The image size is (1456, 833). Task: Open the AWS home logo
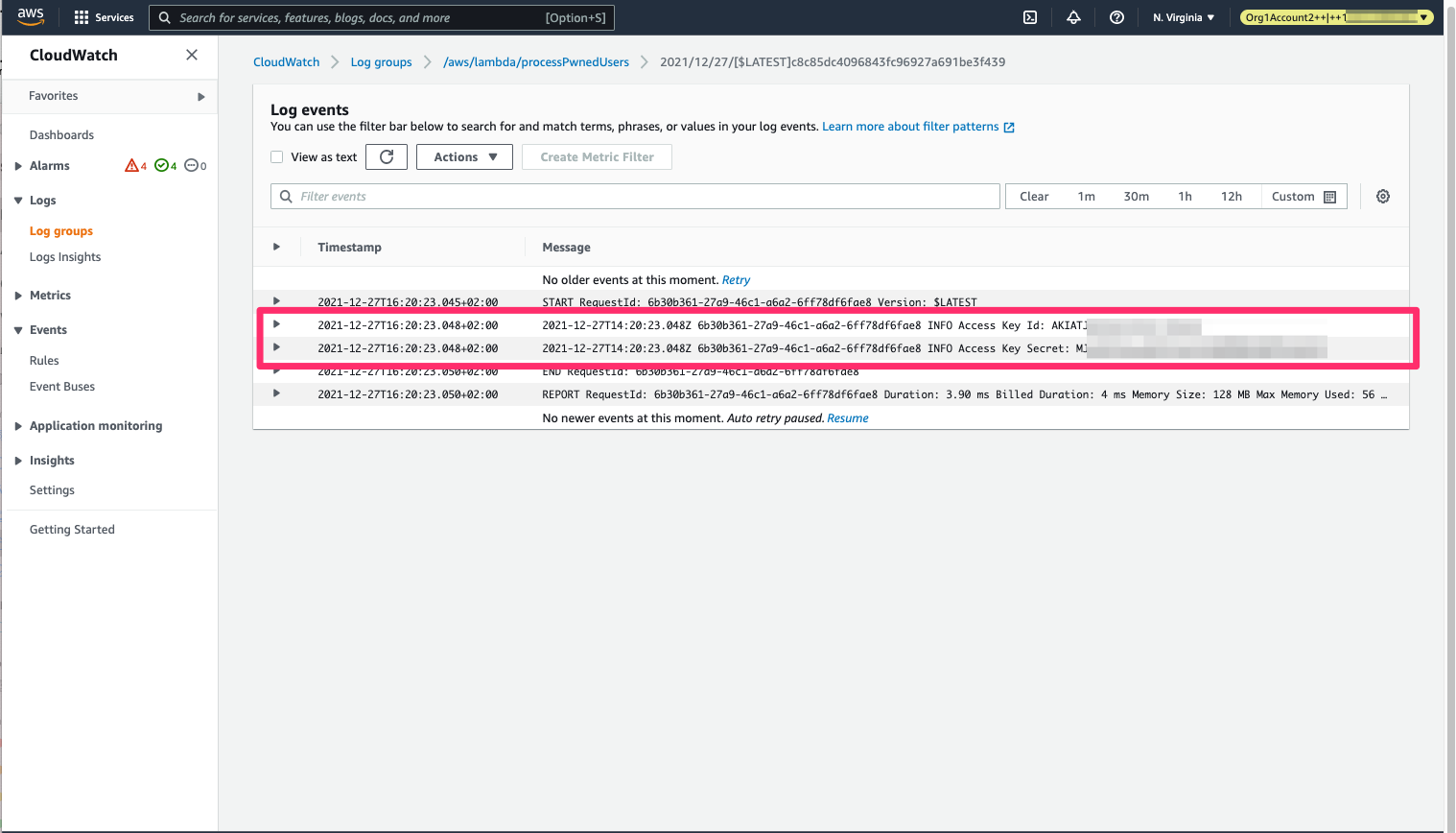[x=31, y=16]
